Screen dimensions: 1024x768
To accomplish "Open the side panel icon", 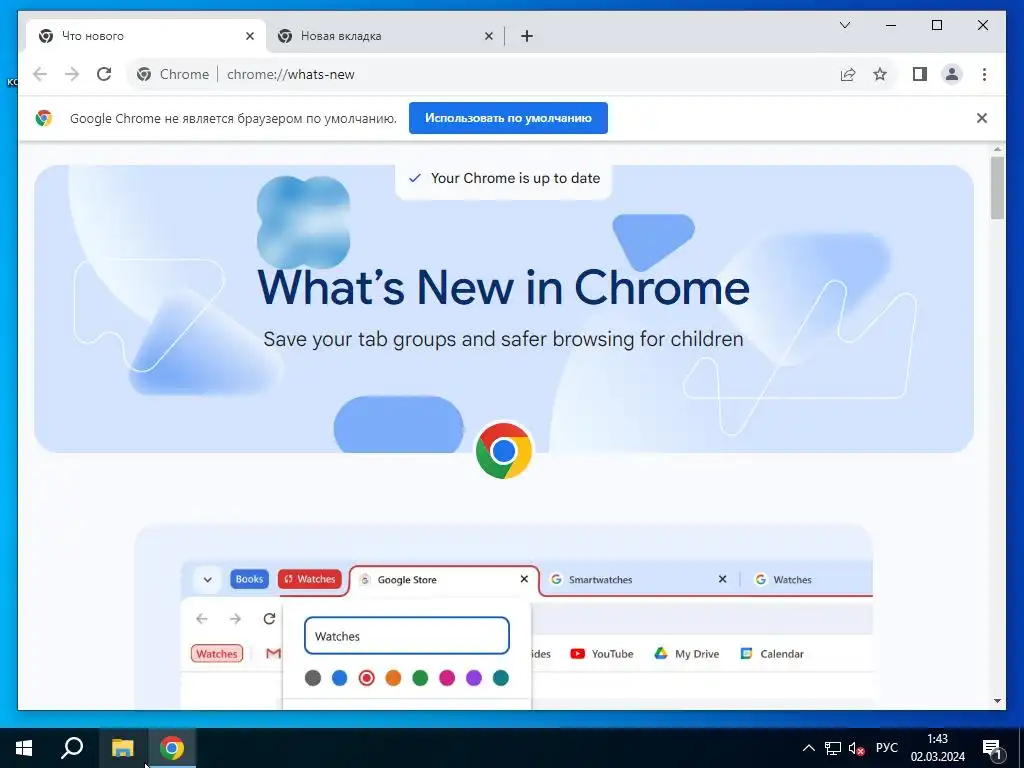I will pos(920,74).
